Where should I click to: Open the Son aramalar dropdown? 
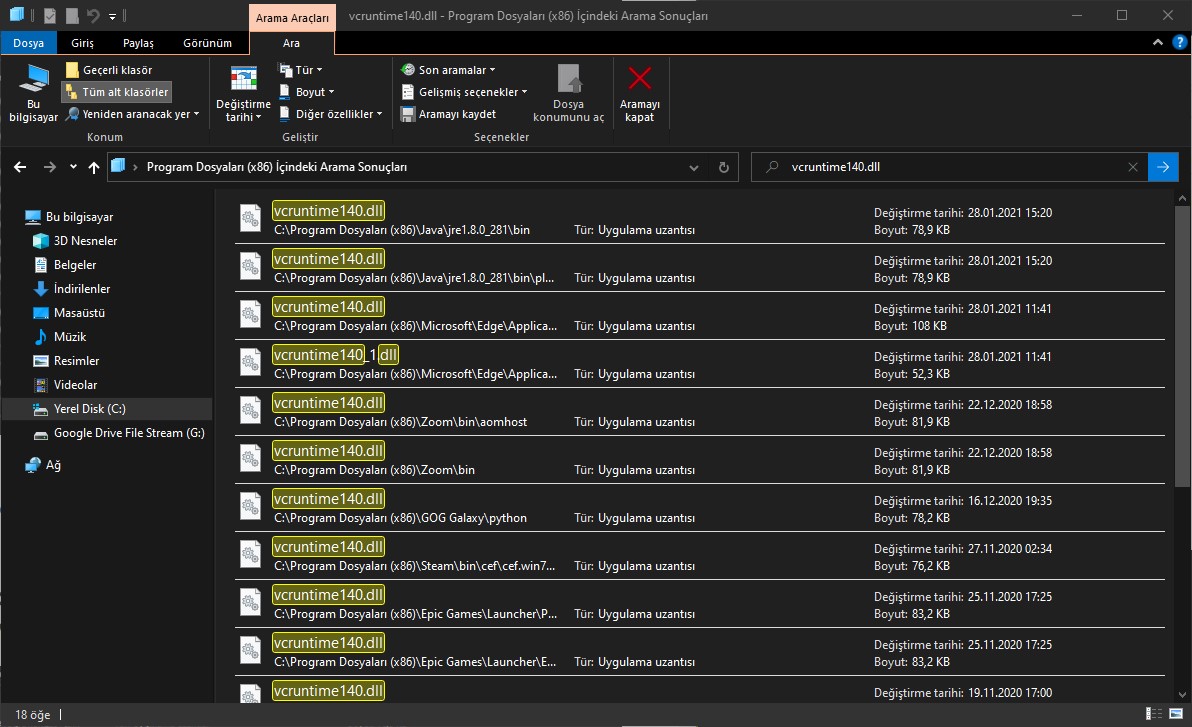(x=448, y=70)
